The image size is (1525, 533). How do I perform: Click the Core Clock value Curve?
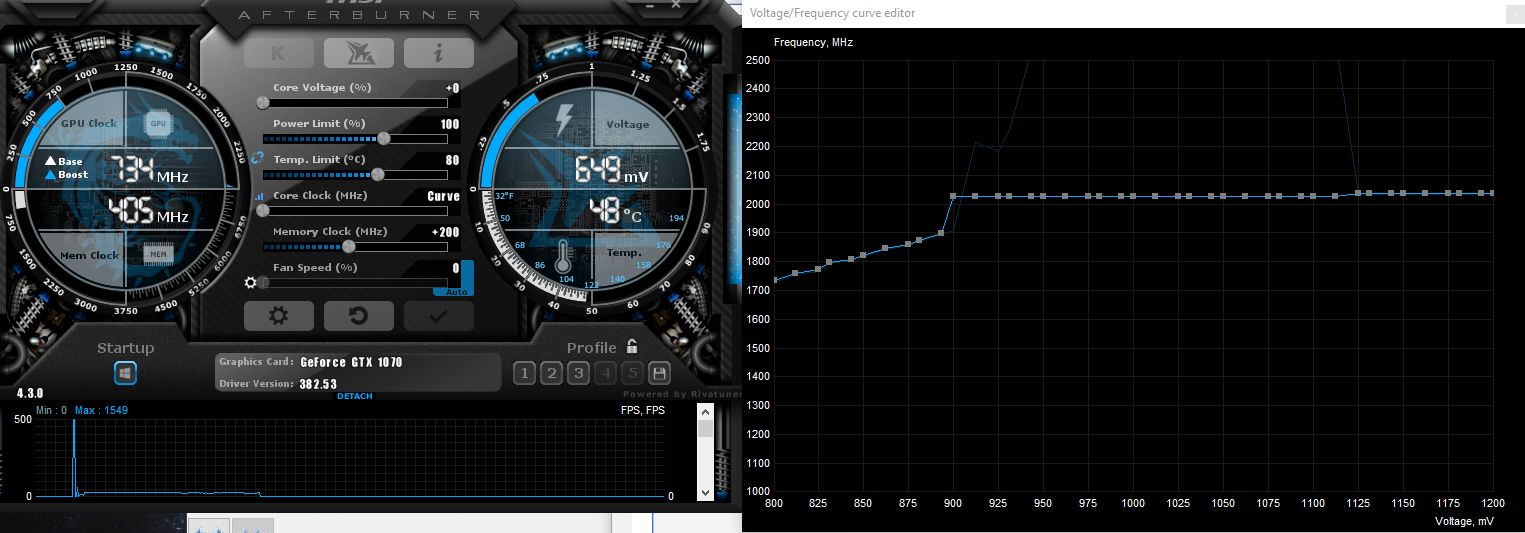[444, 196]
